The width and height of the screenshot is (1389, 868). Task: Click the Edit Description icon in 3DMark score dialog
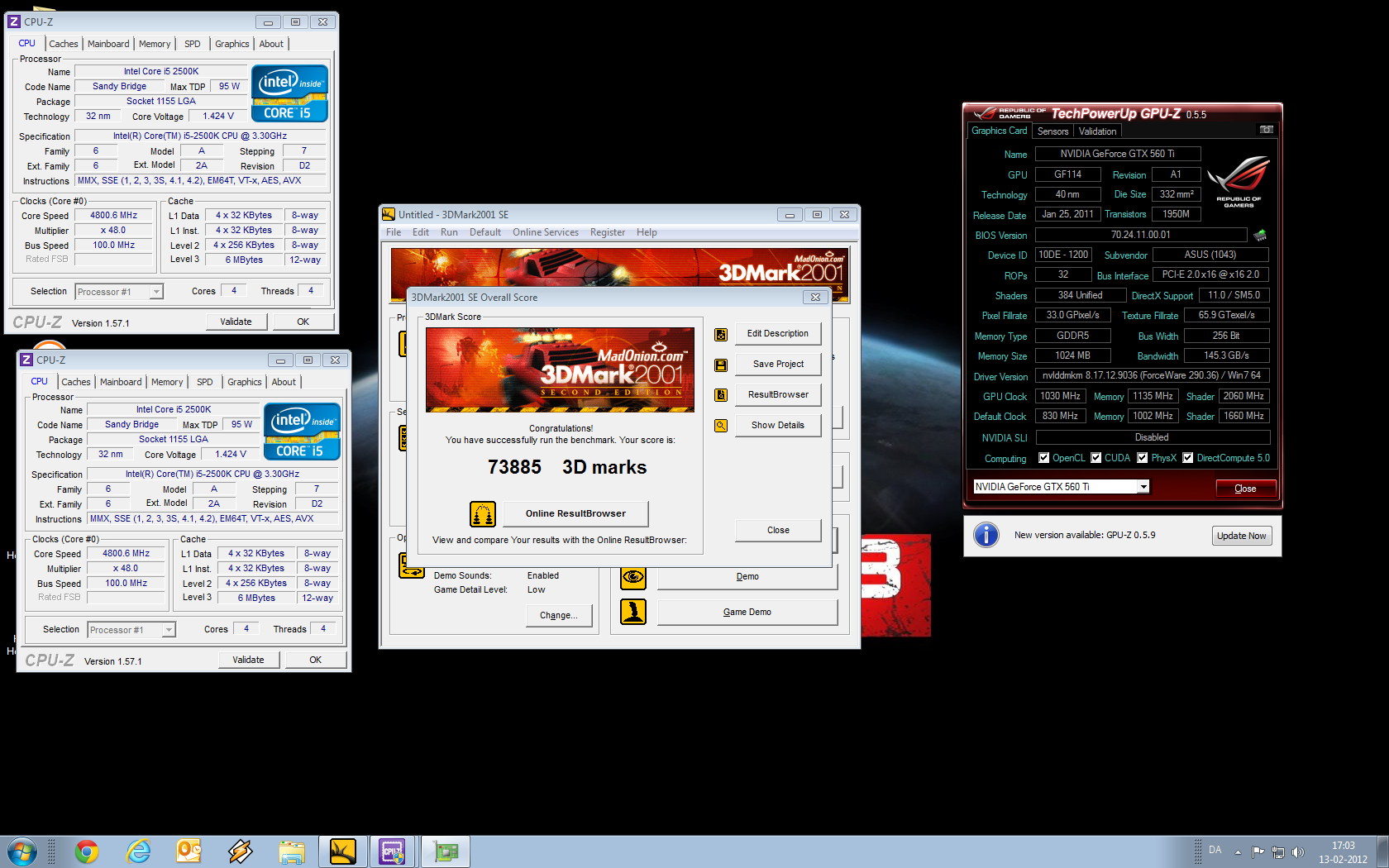(721, 335)
